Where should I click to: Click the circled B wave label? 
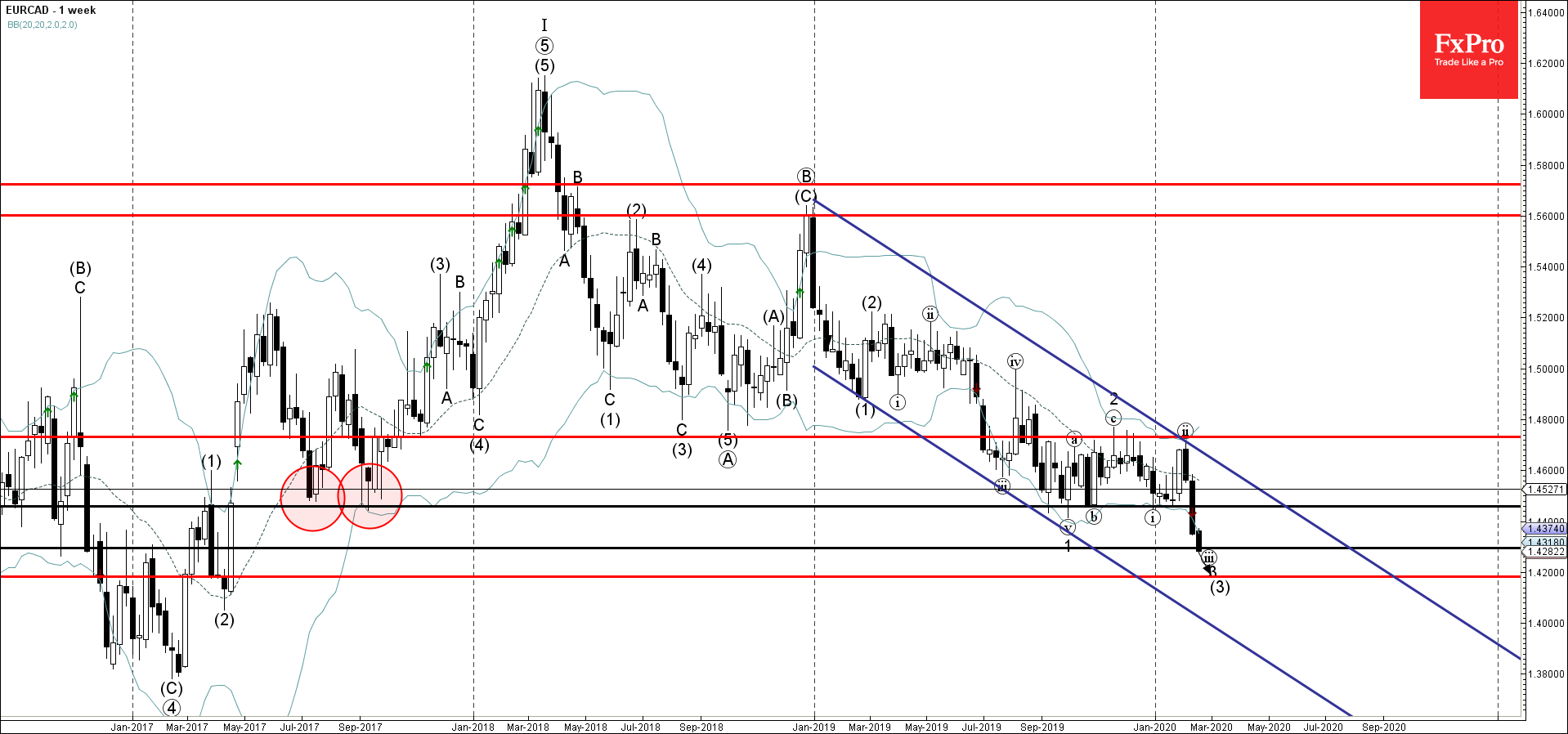point(805,176)
